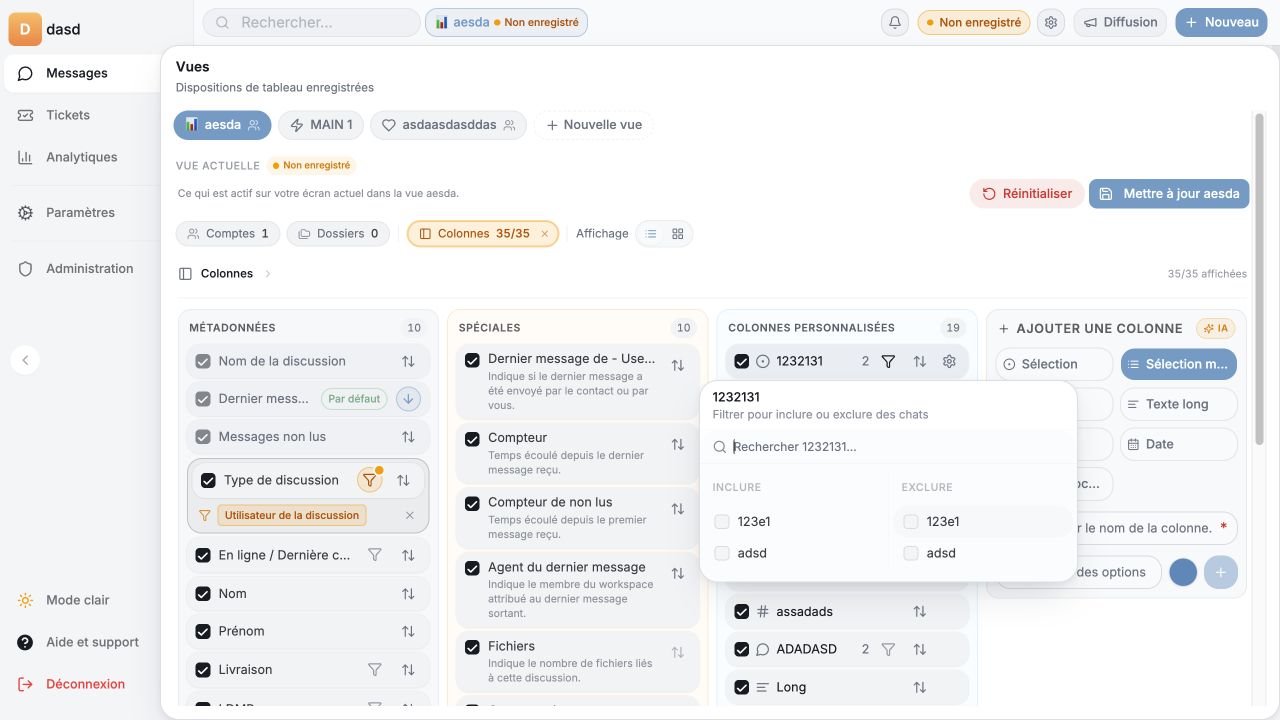Click the vertical scrollbar of Vues panel
1280x720 pixels.
coord(1259,280)
